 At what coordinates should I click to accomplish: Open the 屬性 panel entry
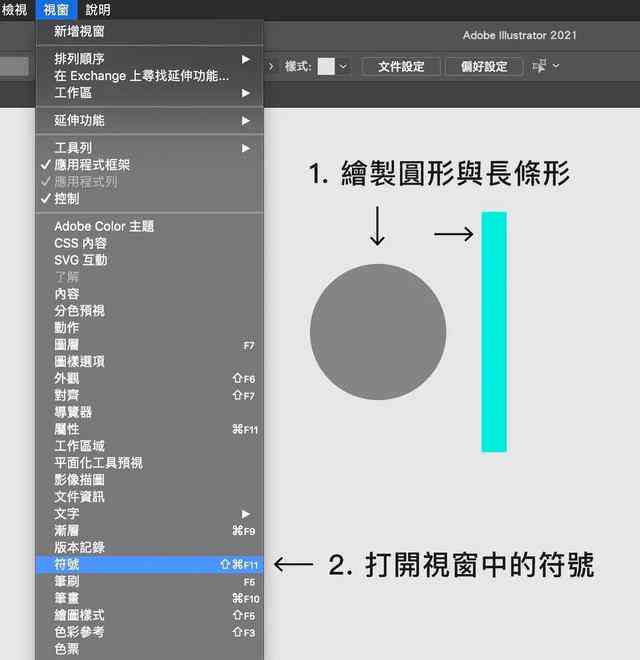pyautogui.click(x=149, y=429)
